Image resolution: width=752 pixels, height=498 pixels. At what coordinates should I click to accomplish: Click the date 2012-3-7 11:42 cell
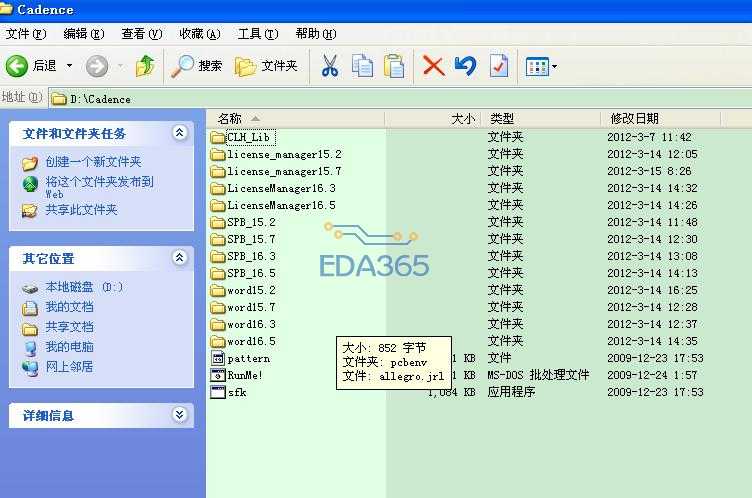pyautogui.click(x=649, y=137)
